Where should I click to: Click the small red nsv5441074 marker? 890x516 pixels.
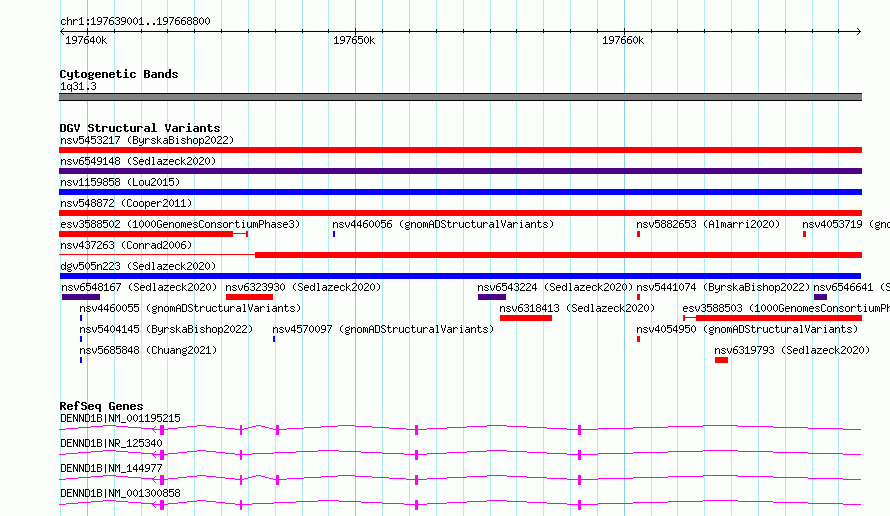pos(639,297)
